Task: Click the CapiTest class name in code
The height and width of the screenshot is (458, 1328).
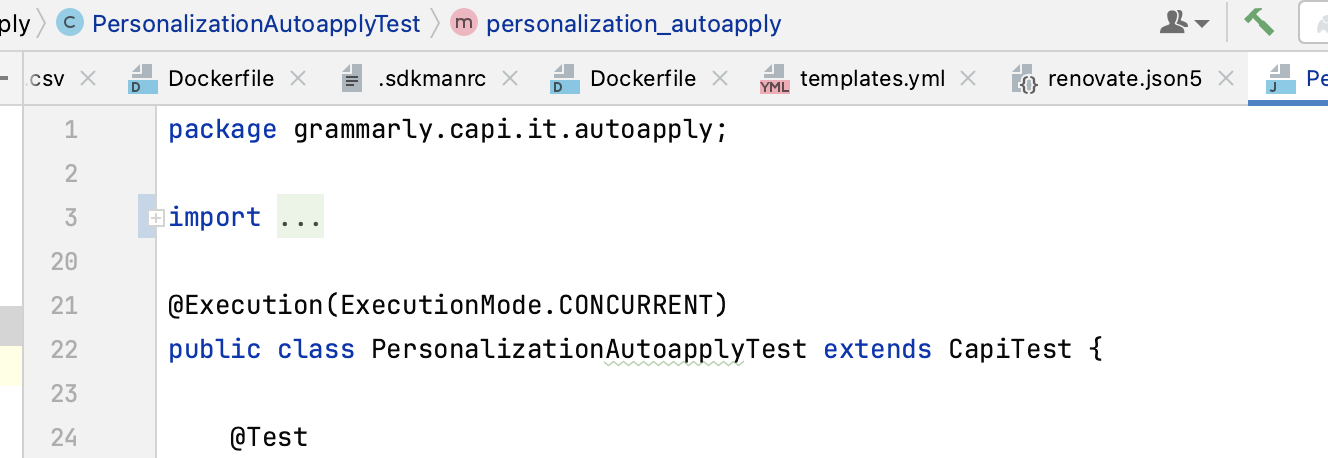Action: click(1010, 349)
